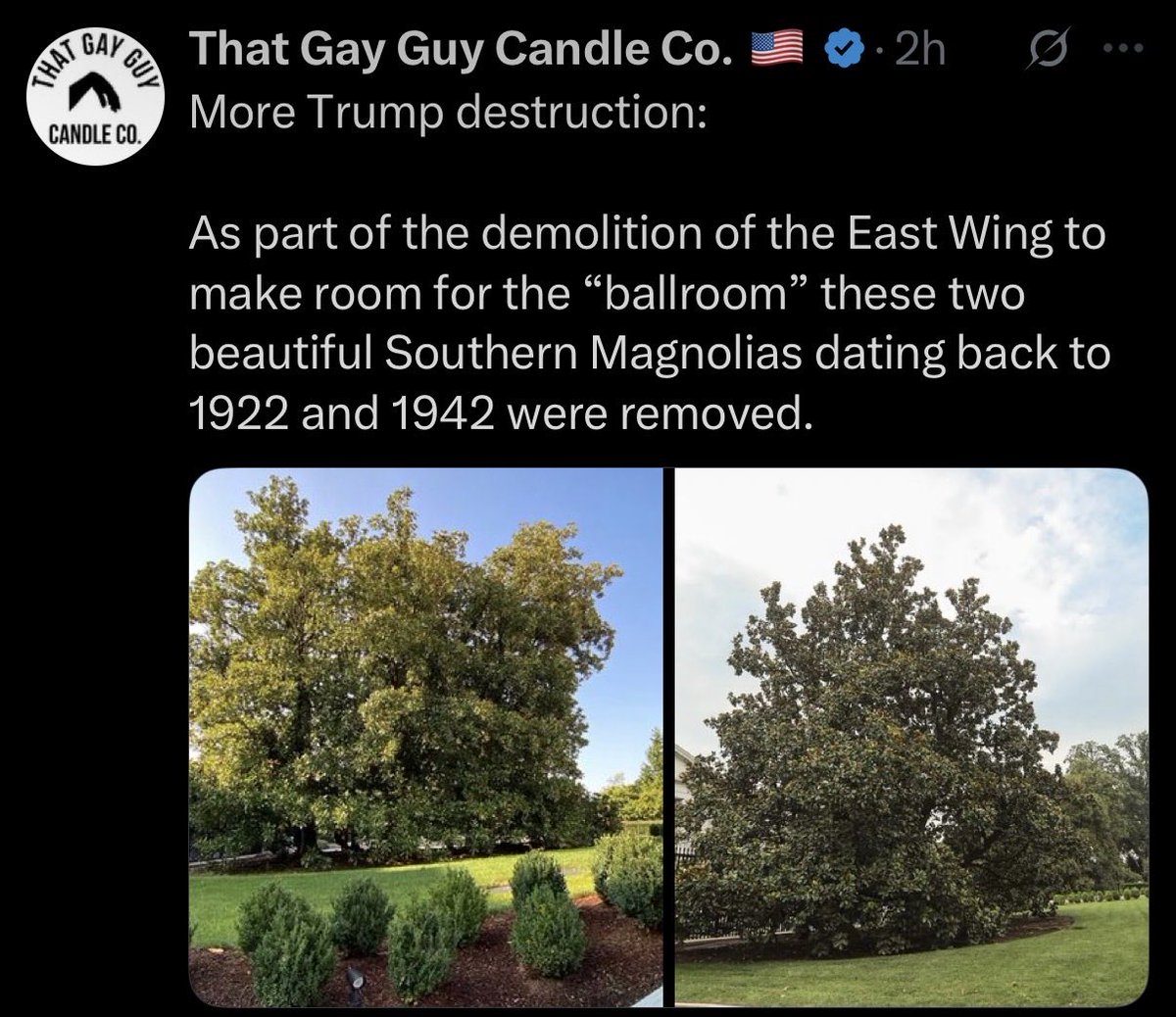Click the landscape spotlight in the mulch bed
The width and height of the screenshot is (1176, 1017).
(357, 980)
